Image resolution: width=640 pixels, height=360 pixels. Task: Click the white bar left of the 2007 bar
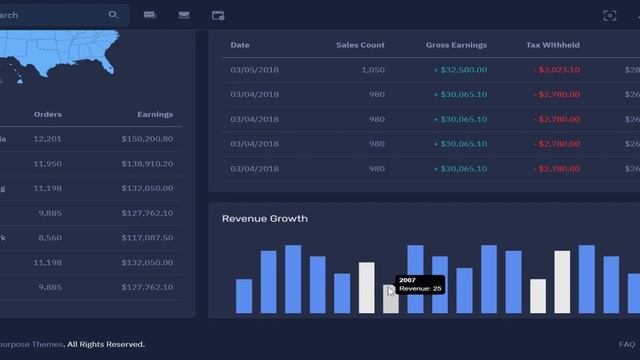367,288
